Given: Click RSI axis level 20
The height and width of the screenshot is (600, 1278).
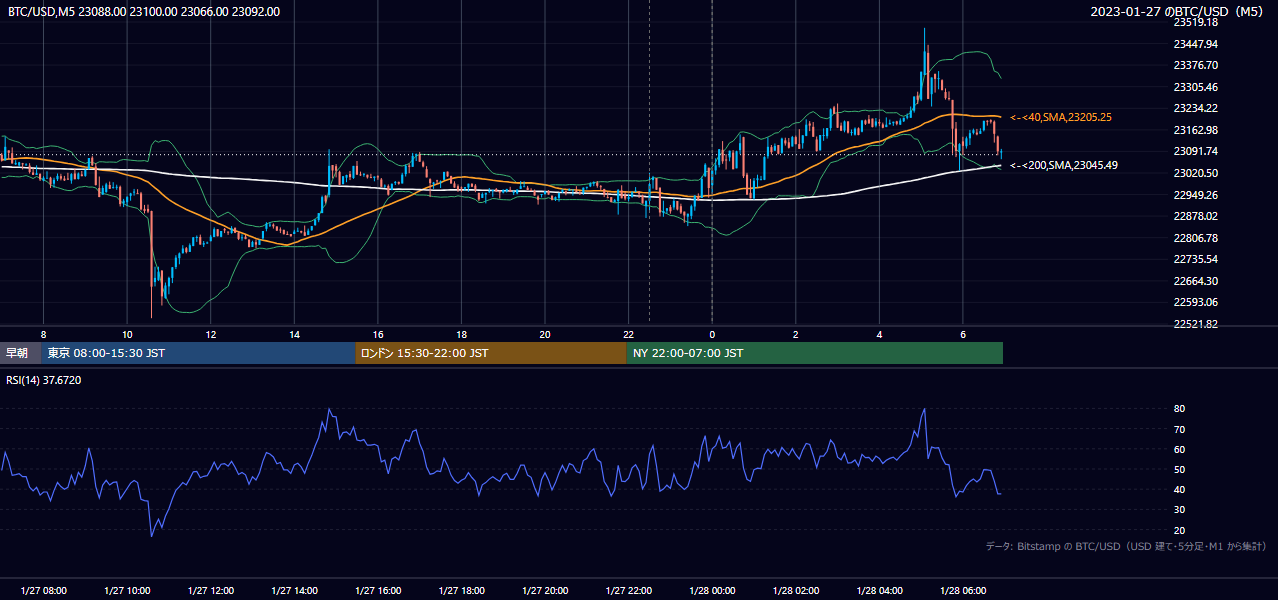Looking at the screenshot, I should coord(1179,530).
